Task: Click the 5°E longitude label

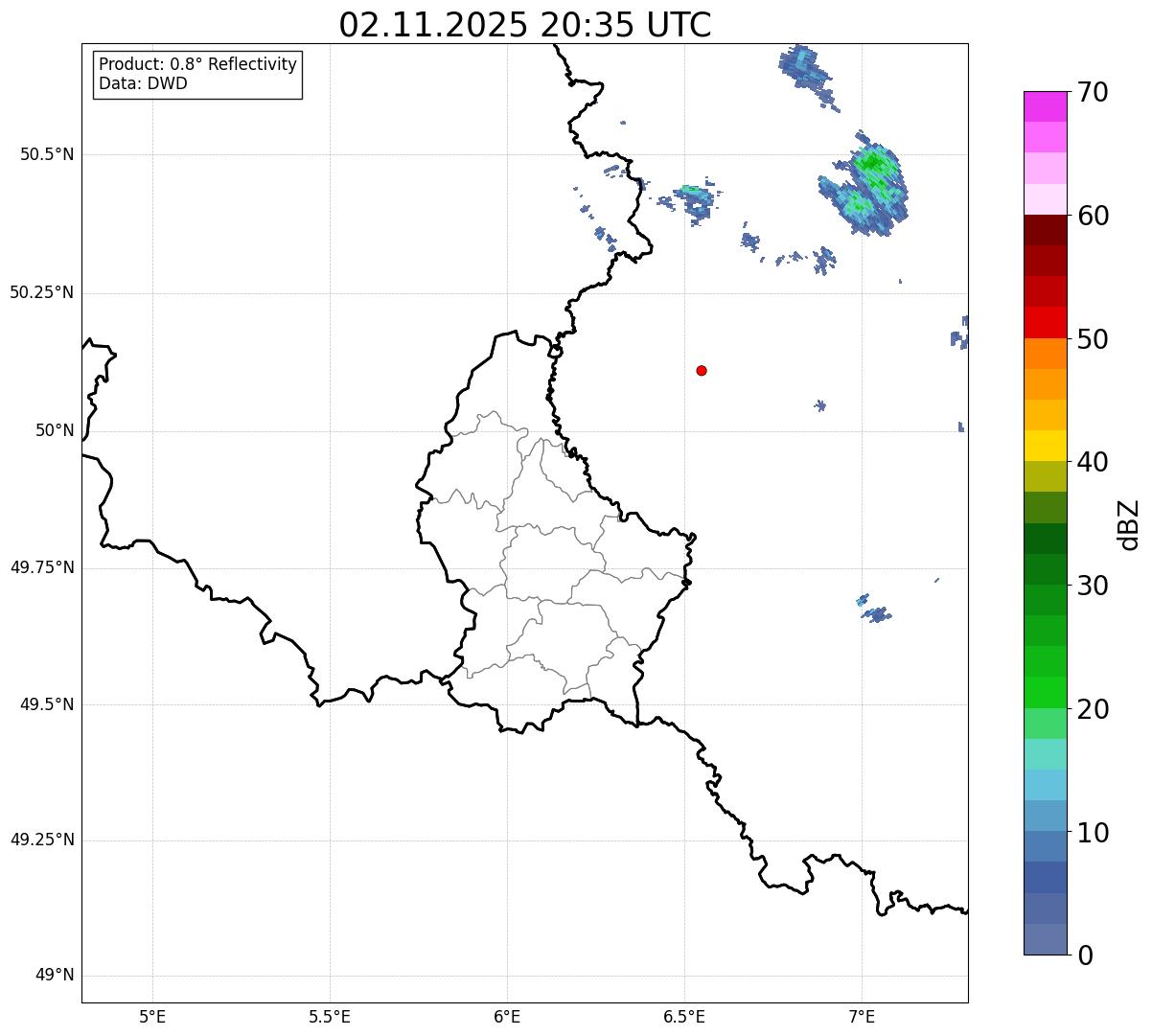Action: pos(152,1016)
